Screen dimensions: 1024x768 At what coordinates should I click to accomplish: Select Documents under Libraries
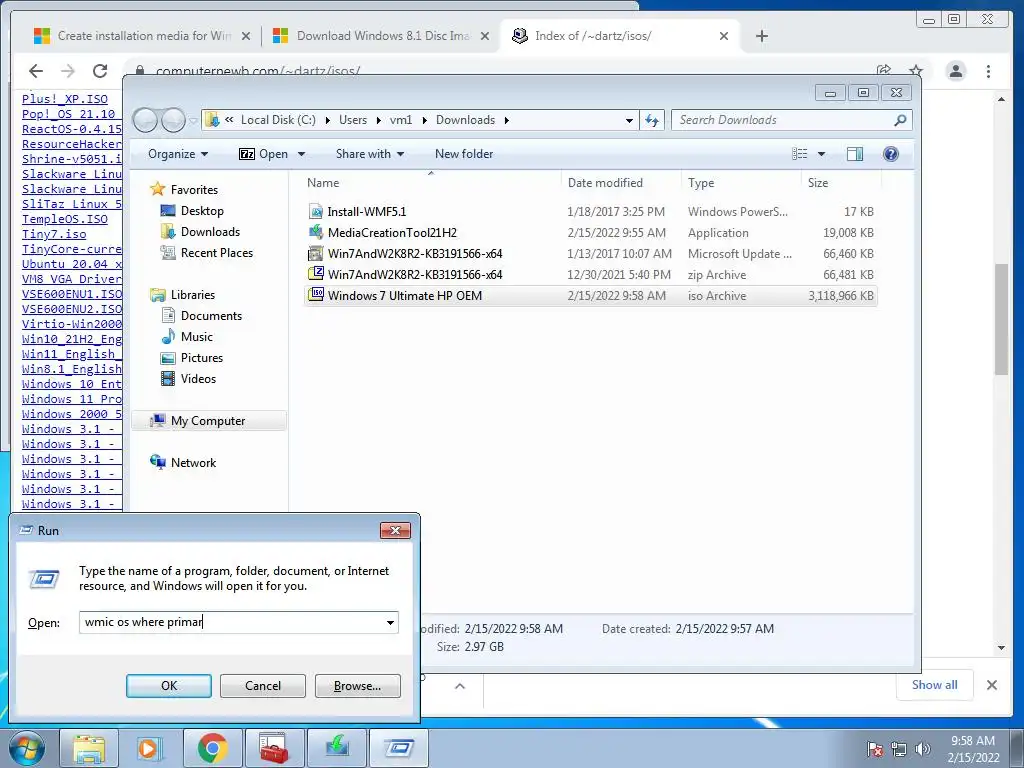pyautogui.click(x=202, y=316)
